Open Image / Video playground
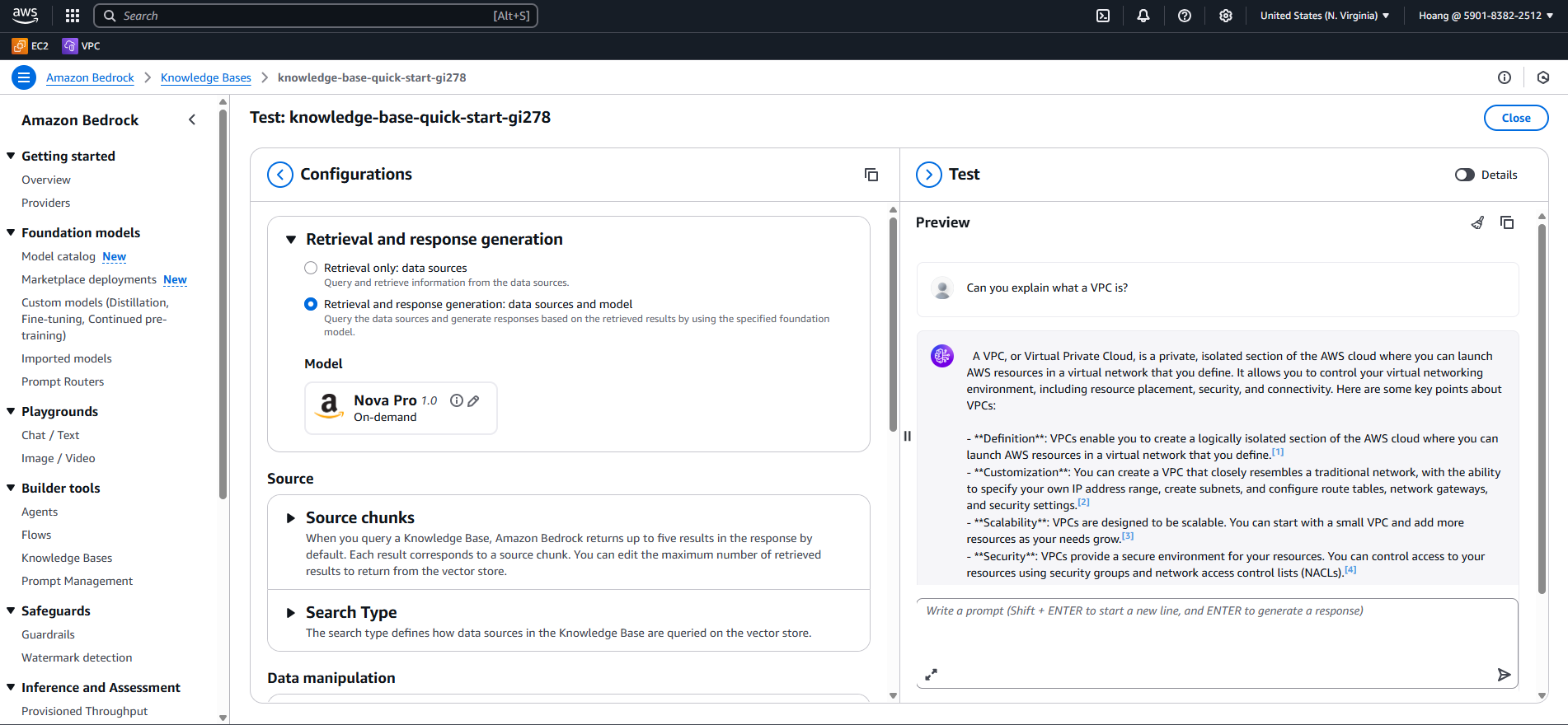 [x=58, y=458]
